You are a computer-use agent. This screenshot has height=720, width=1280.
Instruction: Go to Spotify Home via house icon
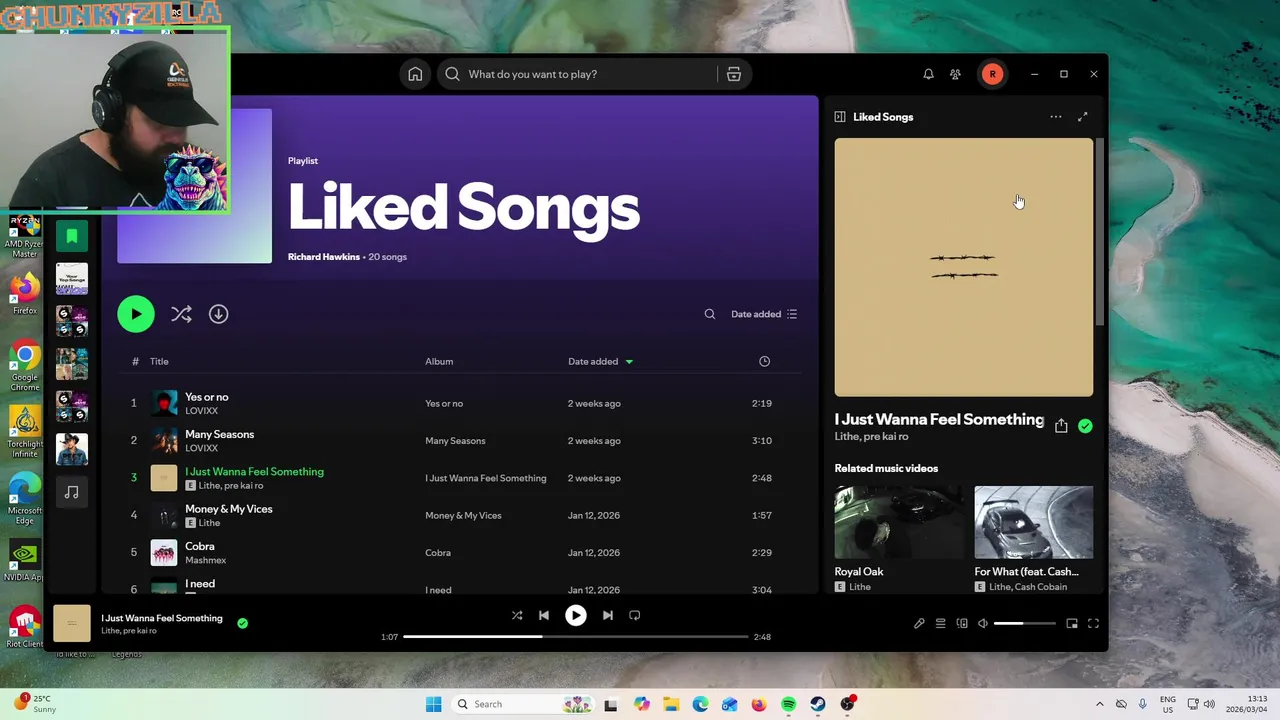point(415,74)
